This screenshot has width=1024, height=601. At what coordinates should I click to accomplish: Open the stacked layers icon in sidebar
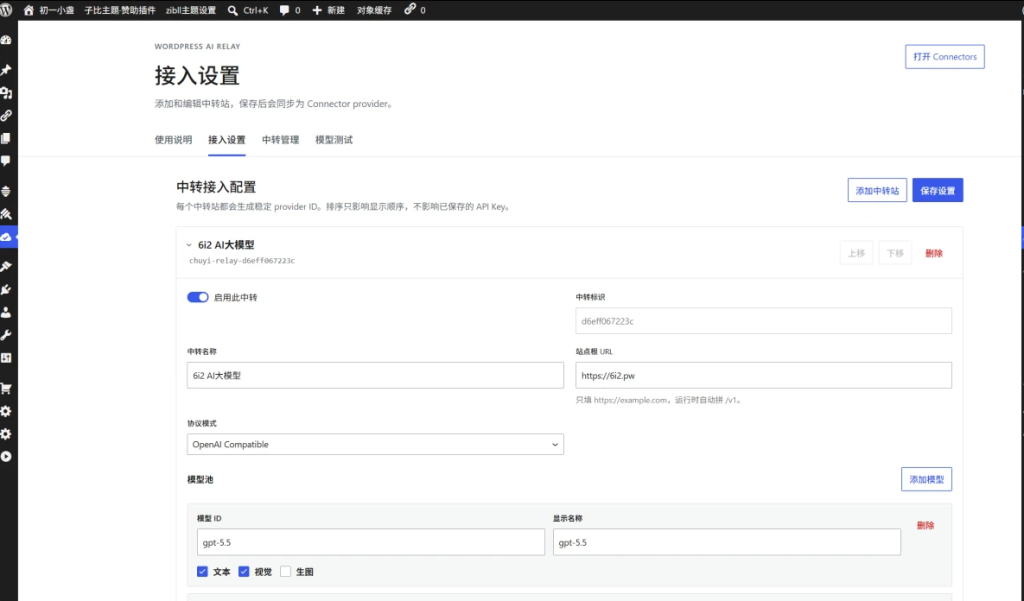tap(6, 191)
